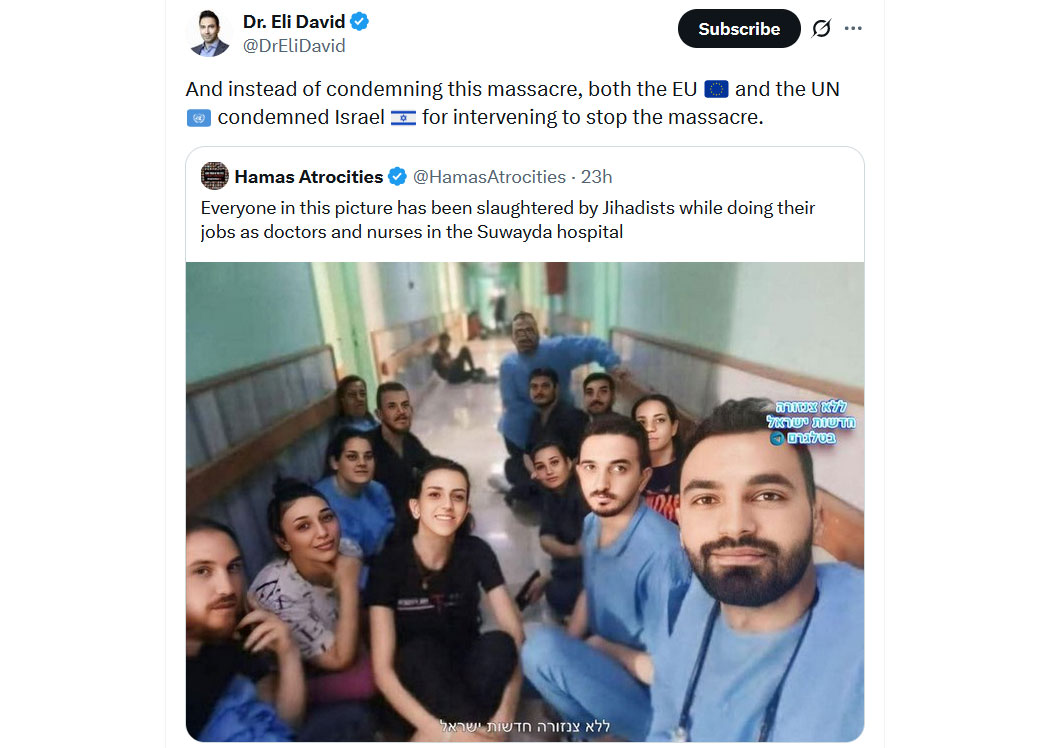
Task: Click the main post text about condemning Israel
Action: click(512, 103)
